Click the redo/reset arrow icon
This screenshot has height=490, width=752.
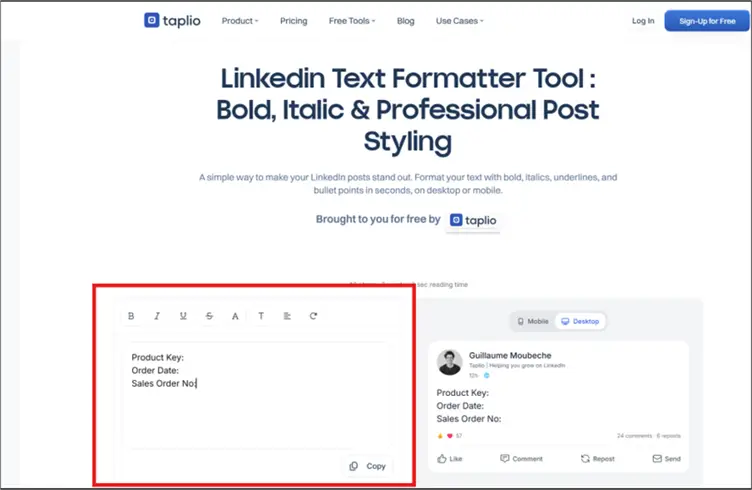pos(313,316)
